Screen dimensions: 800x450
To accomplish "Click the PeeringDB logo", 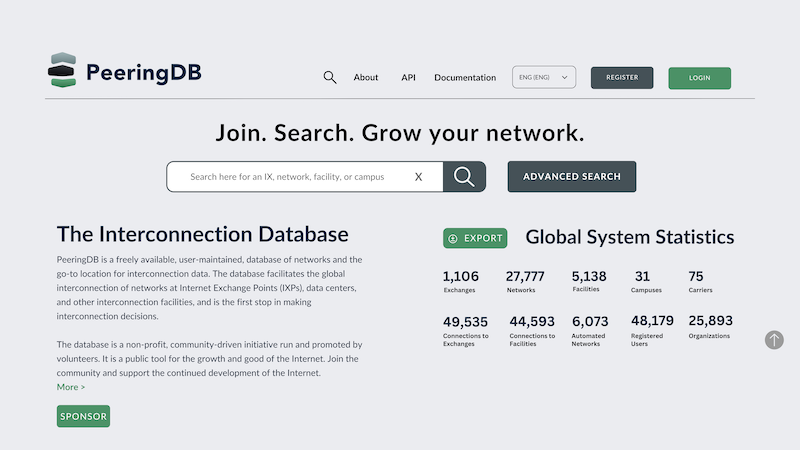I will (124, 71).
